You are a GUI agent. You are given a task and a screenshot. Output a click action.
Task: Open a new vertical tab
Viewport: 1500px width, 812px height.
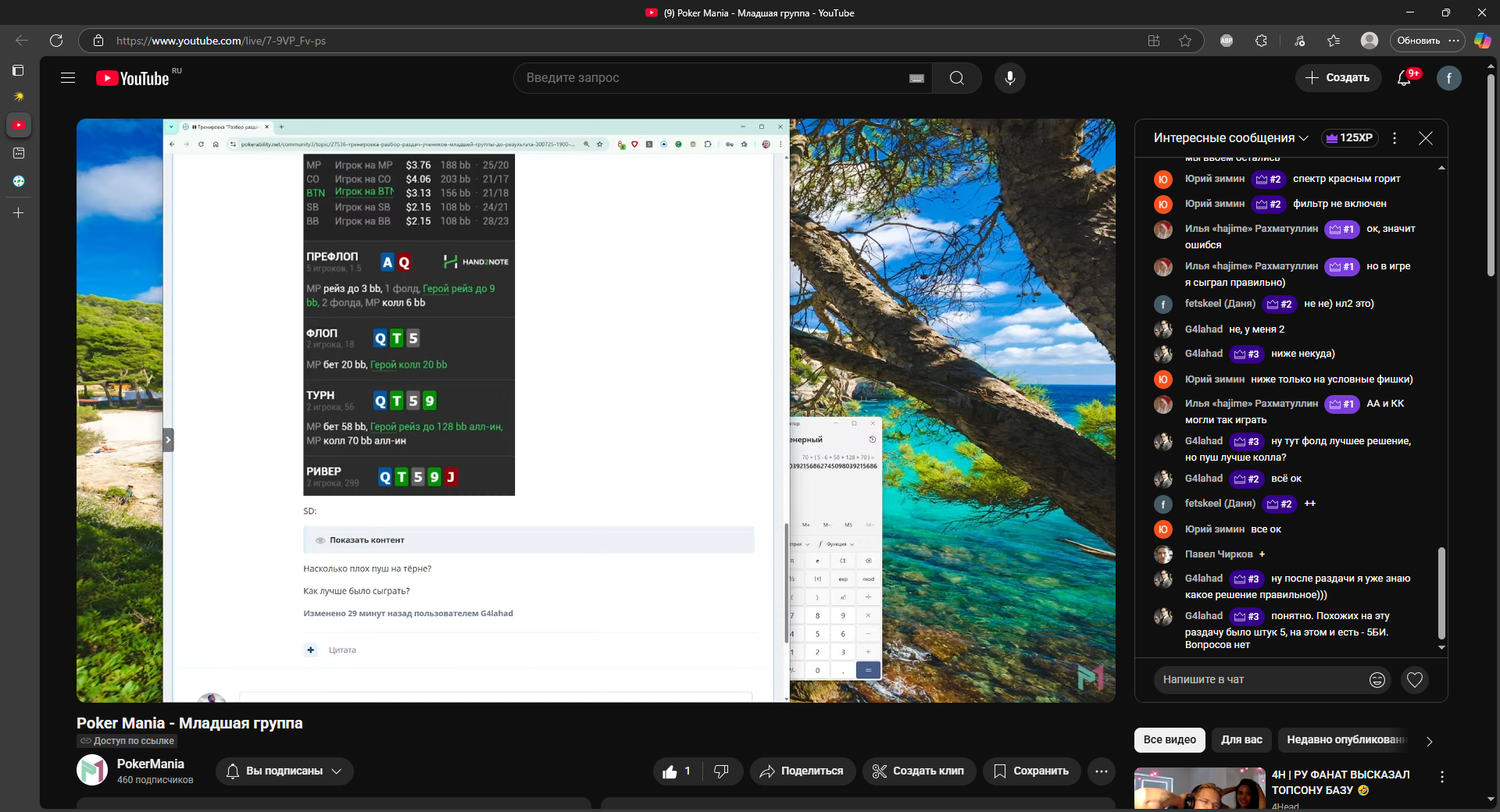(19, 212)
